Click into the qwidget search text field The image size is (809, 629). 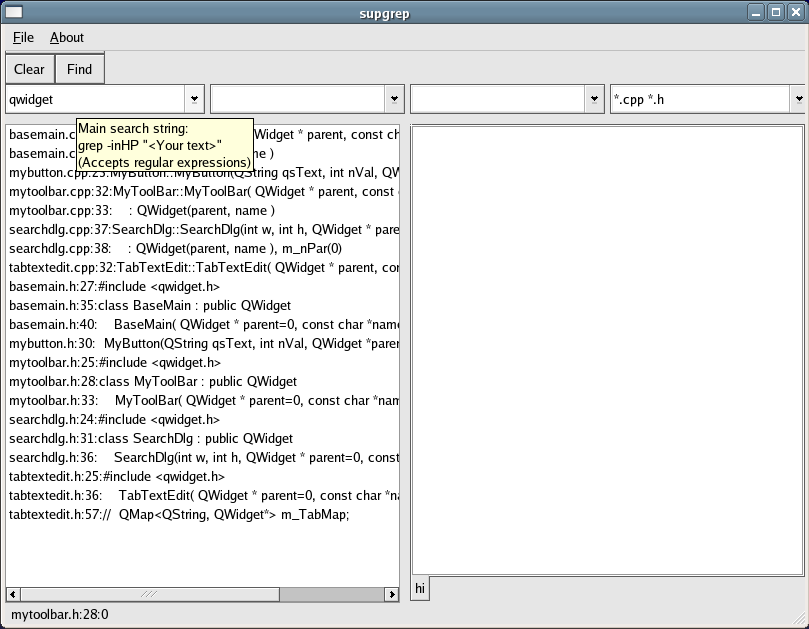[95, 99]
